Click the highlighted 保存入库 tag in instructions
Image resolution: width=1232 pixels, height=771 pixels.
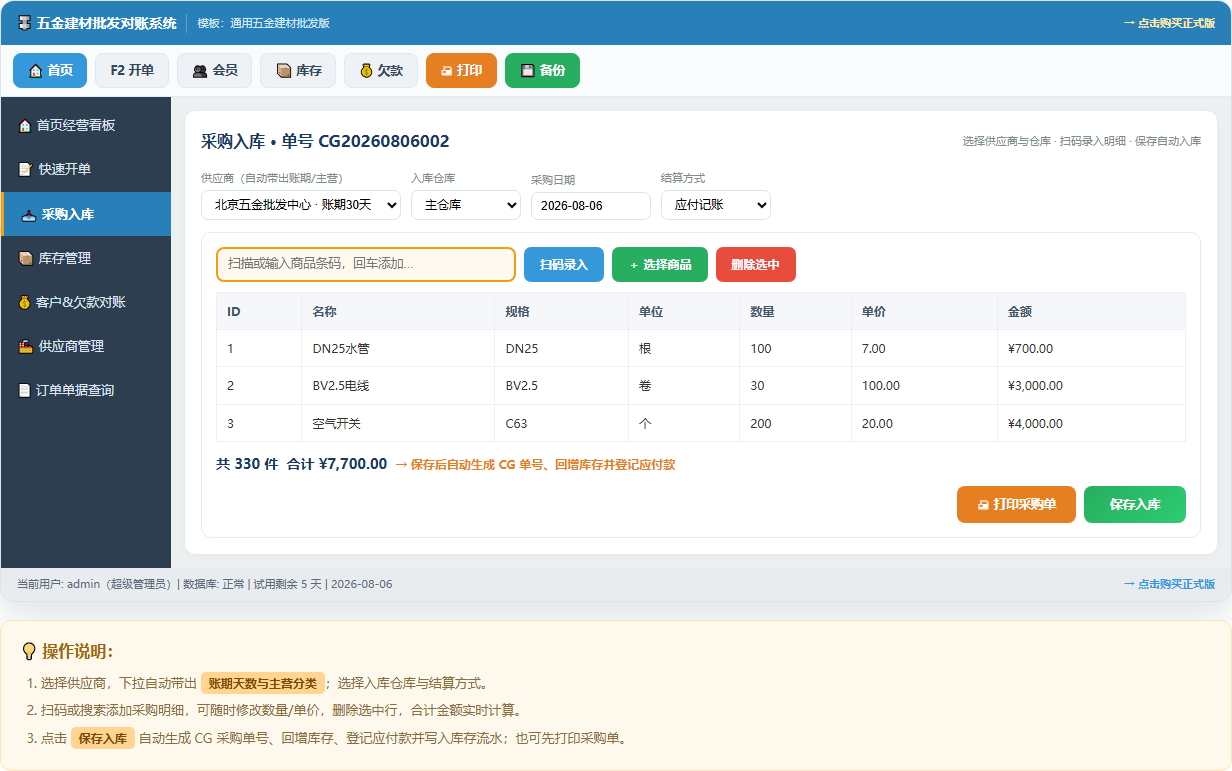point(103,739)
